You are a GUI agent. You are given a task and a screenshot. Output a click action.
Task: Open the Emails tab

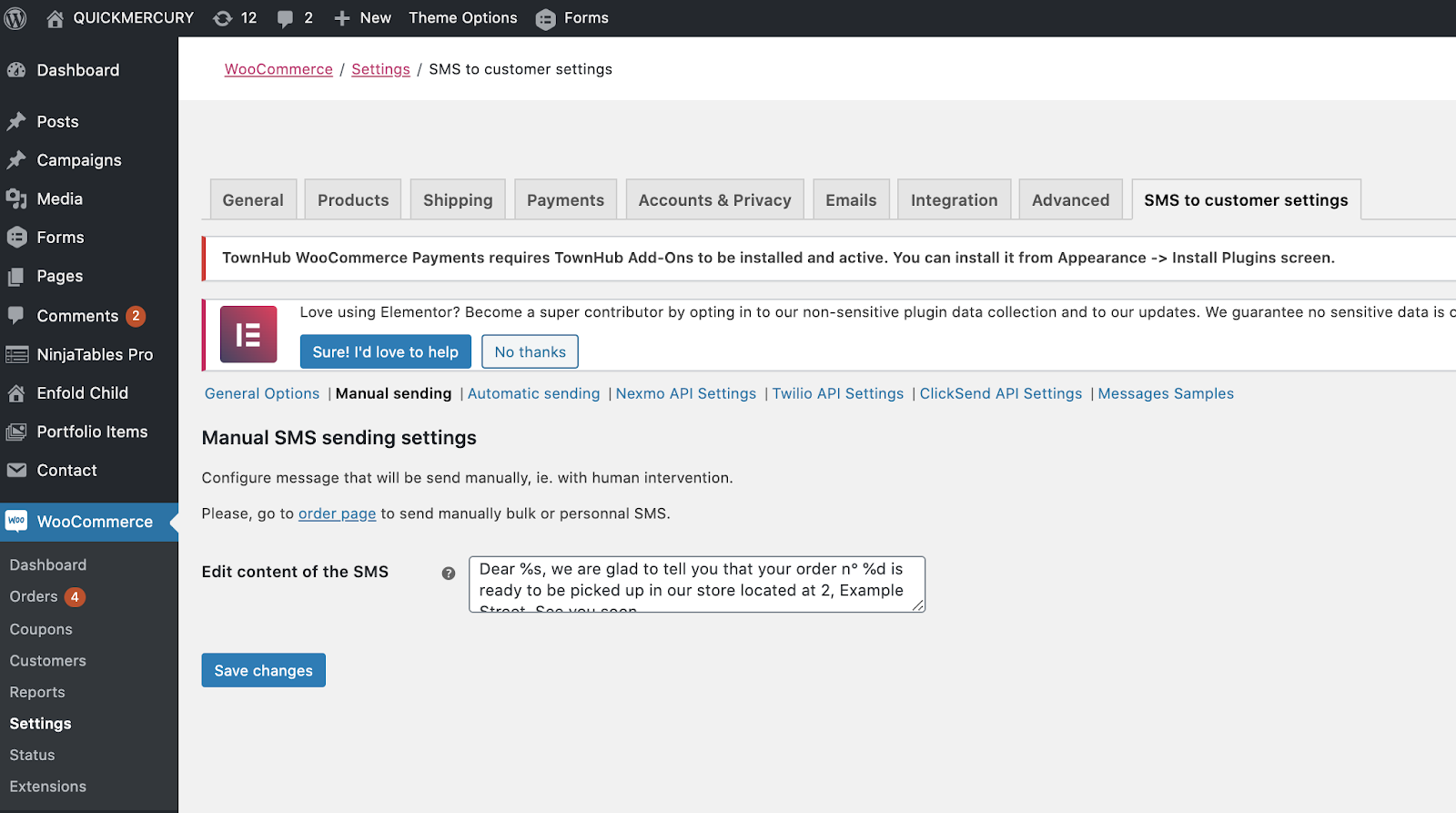coord(851,200)
